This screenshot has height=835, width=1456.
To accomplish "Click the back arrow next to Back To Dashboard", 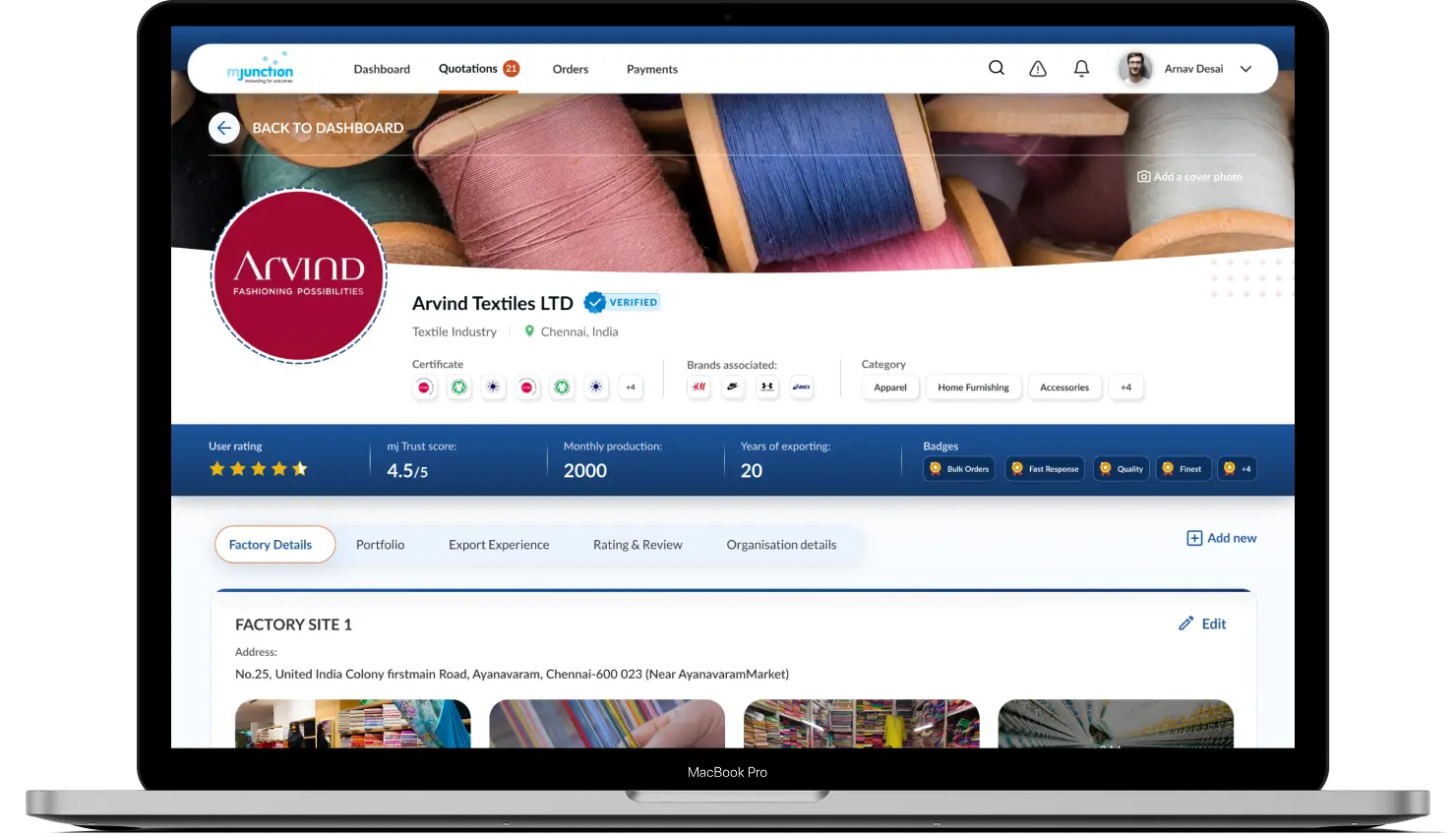I will point(224,128).
